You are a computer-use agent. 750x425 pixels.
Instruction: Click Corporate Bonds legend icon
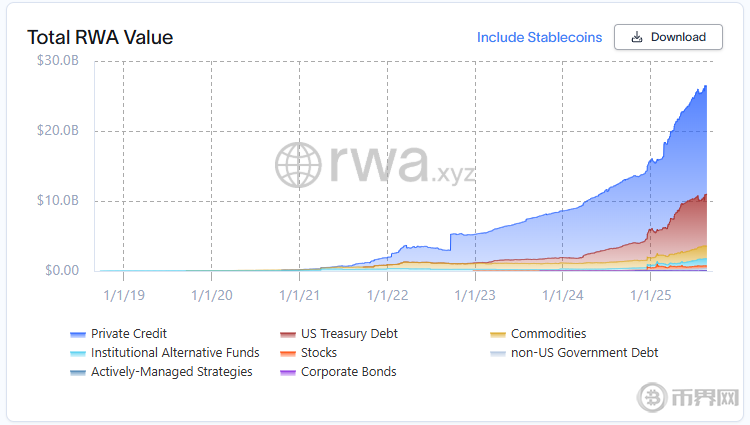tap(288, 372)
